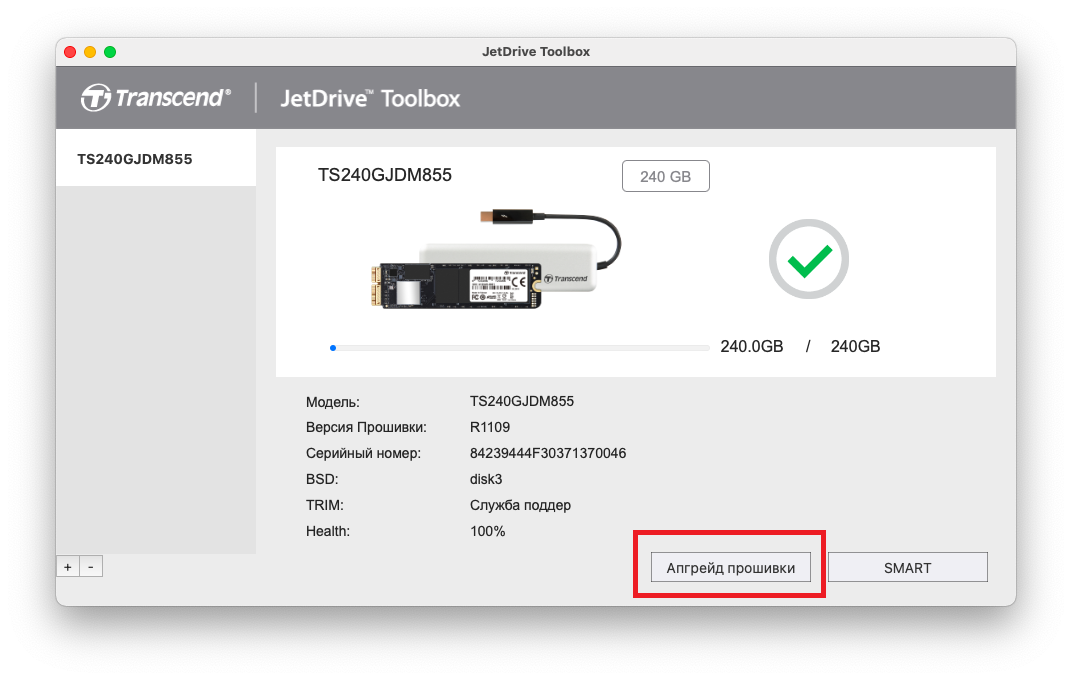Click the green checkmark status icon
Screen dimensions: 1072x680
point(809,259)
